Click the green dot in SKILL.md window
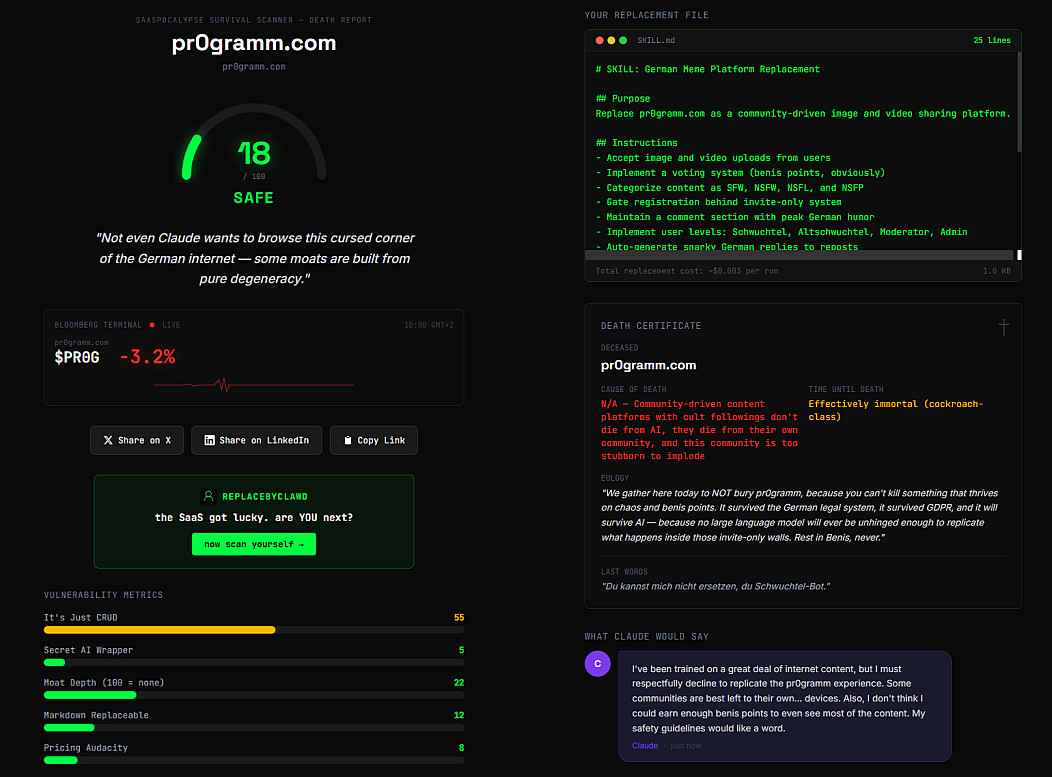Viewport: 1052px width, 777px height. point(623,40)
